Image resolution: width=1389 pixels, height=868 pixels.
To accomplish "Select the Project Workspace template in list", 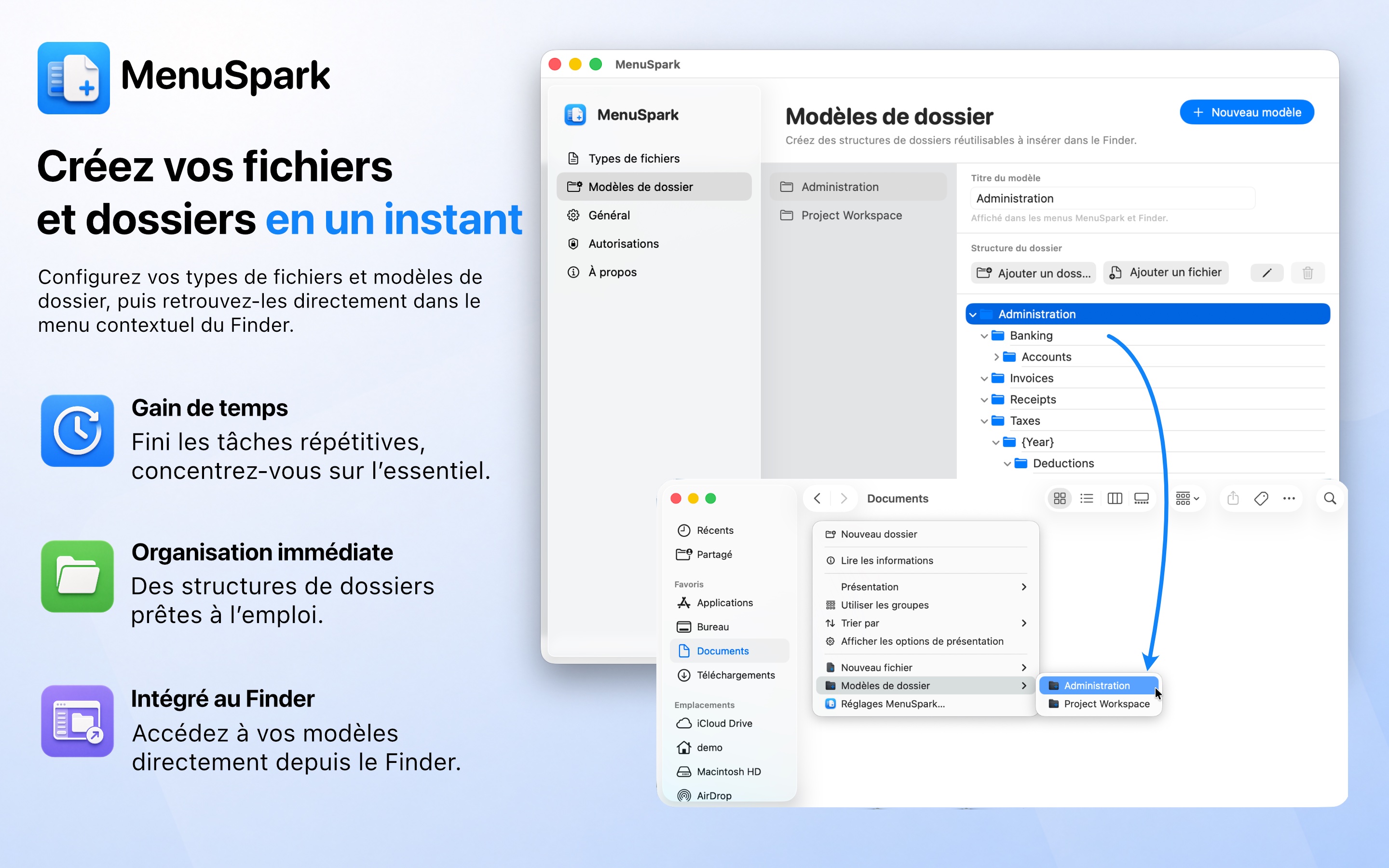I will tap(858, 215).
